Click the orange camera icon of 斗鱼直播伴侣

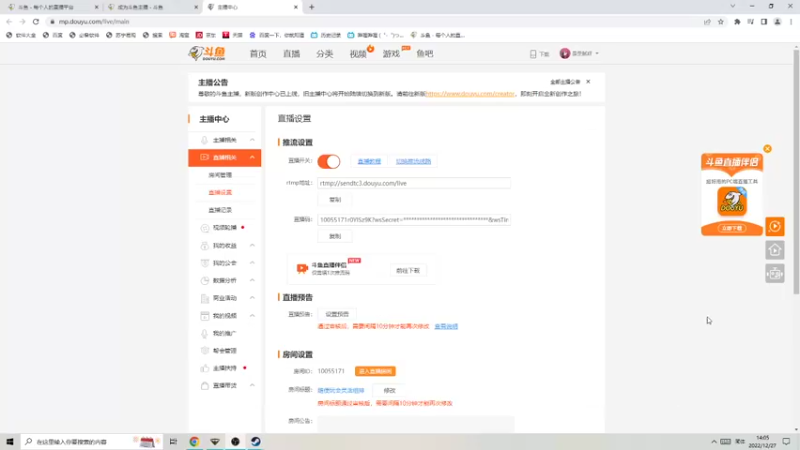click(x=302, y=268)
